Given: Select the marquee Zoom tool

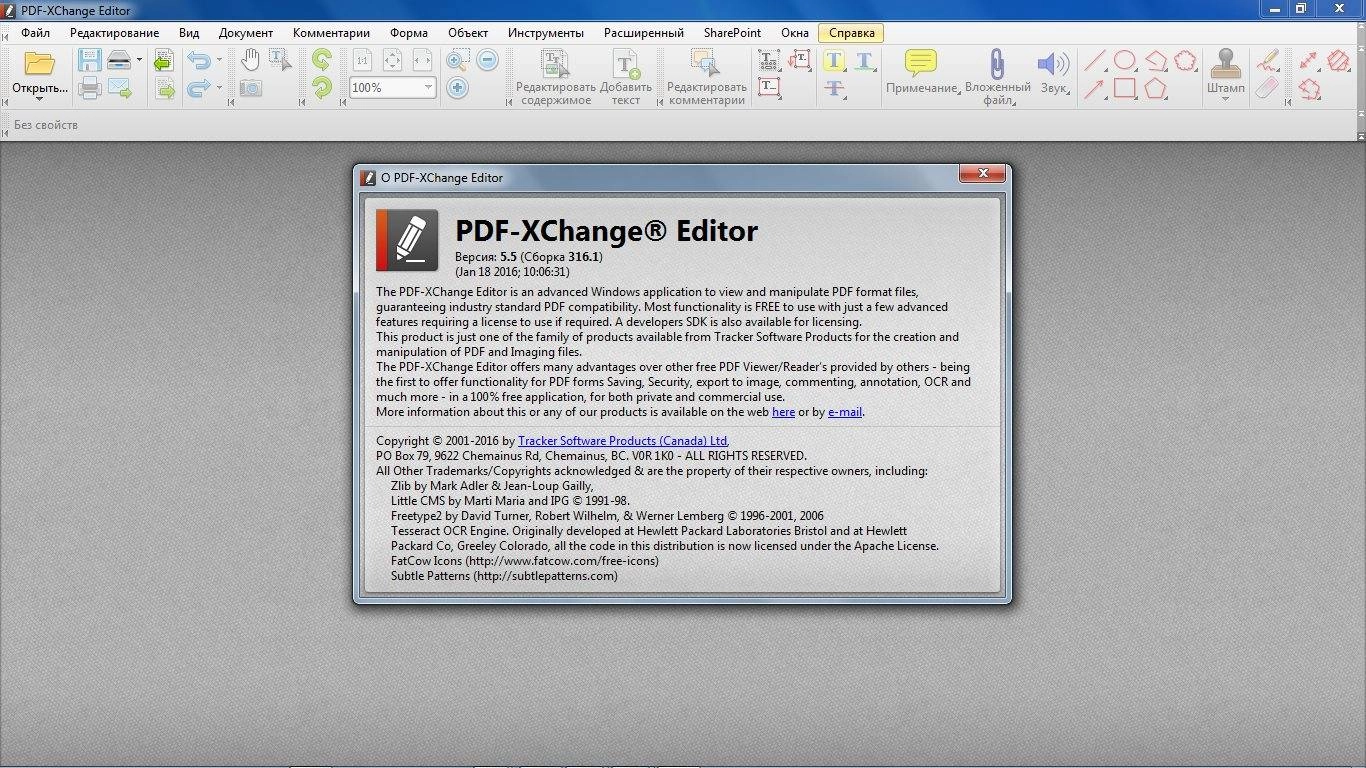Looking at the screenshot, I should pos(457,60).
